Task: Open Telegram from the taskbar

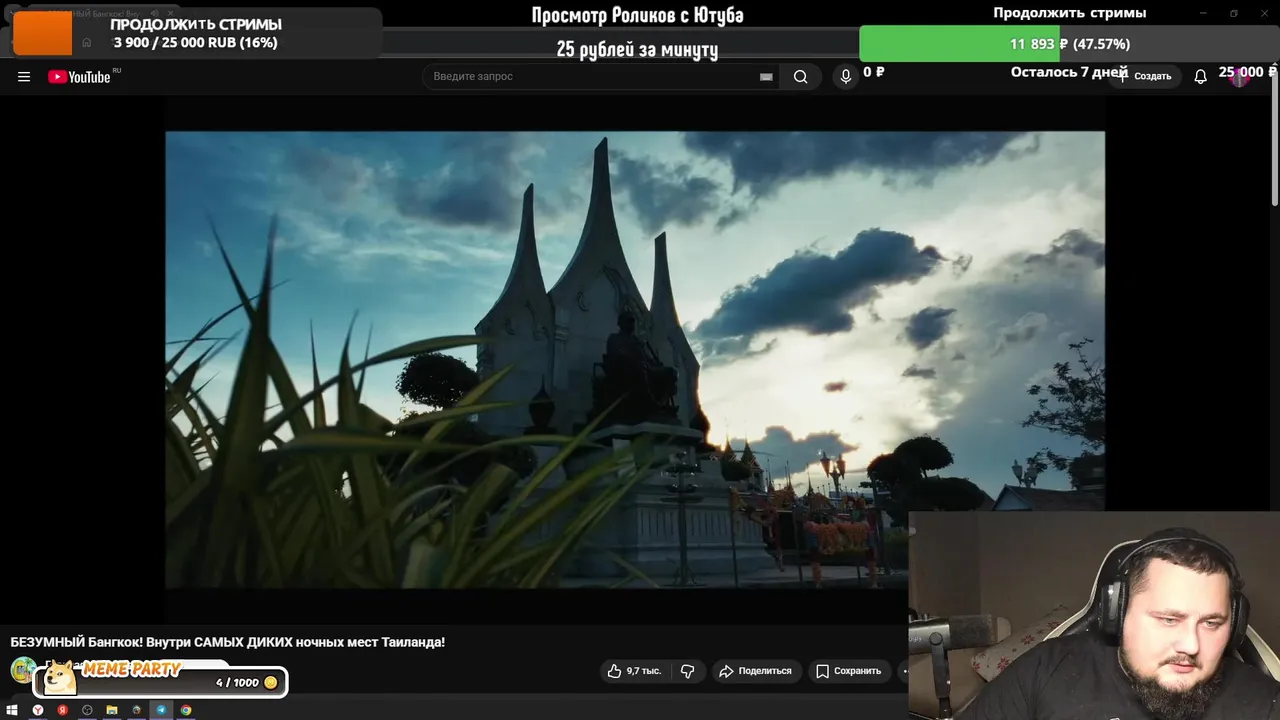Action: [161, 710]
